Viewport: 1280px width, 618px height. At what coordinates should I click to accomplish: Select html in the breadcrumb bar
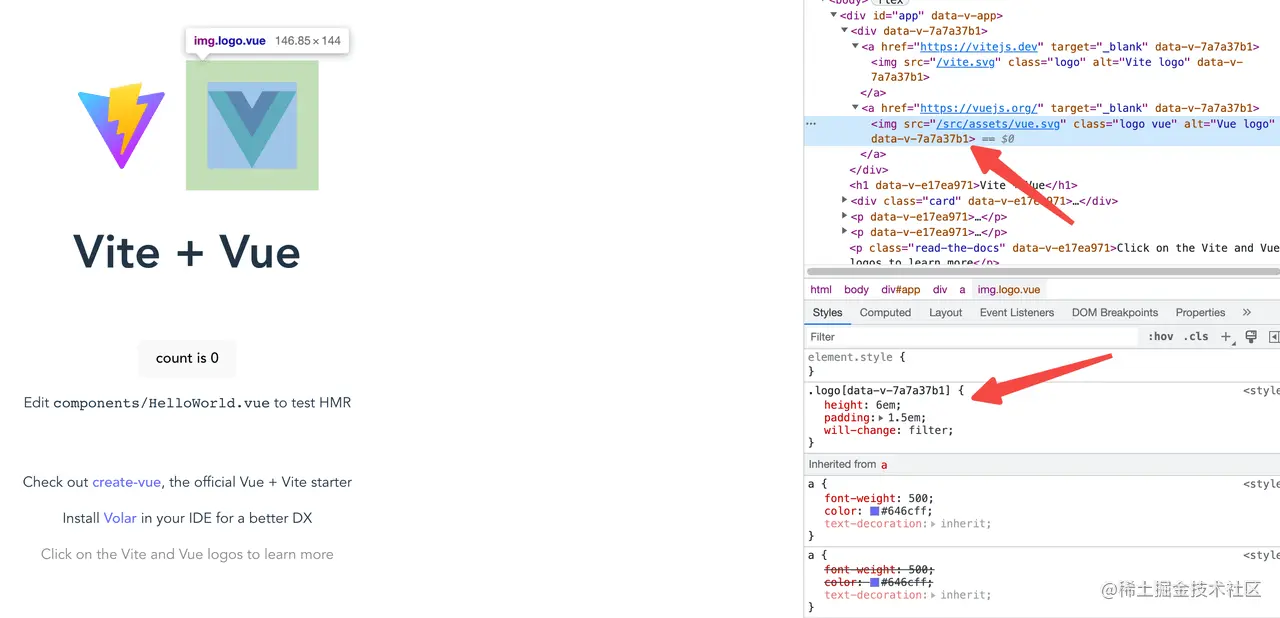tap(821, 290)
